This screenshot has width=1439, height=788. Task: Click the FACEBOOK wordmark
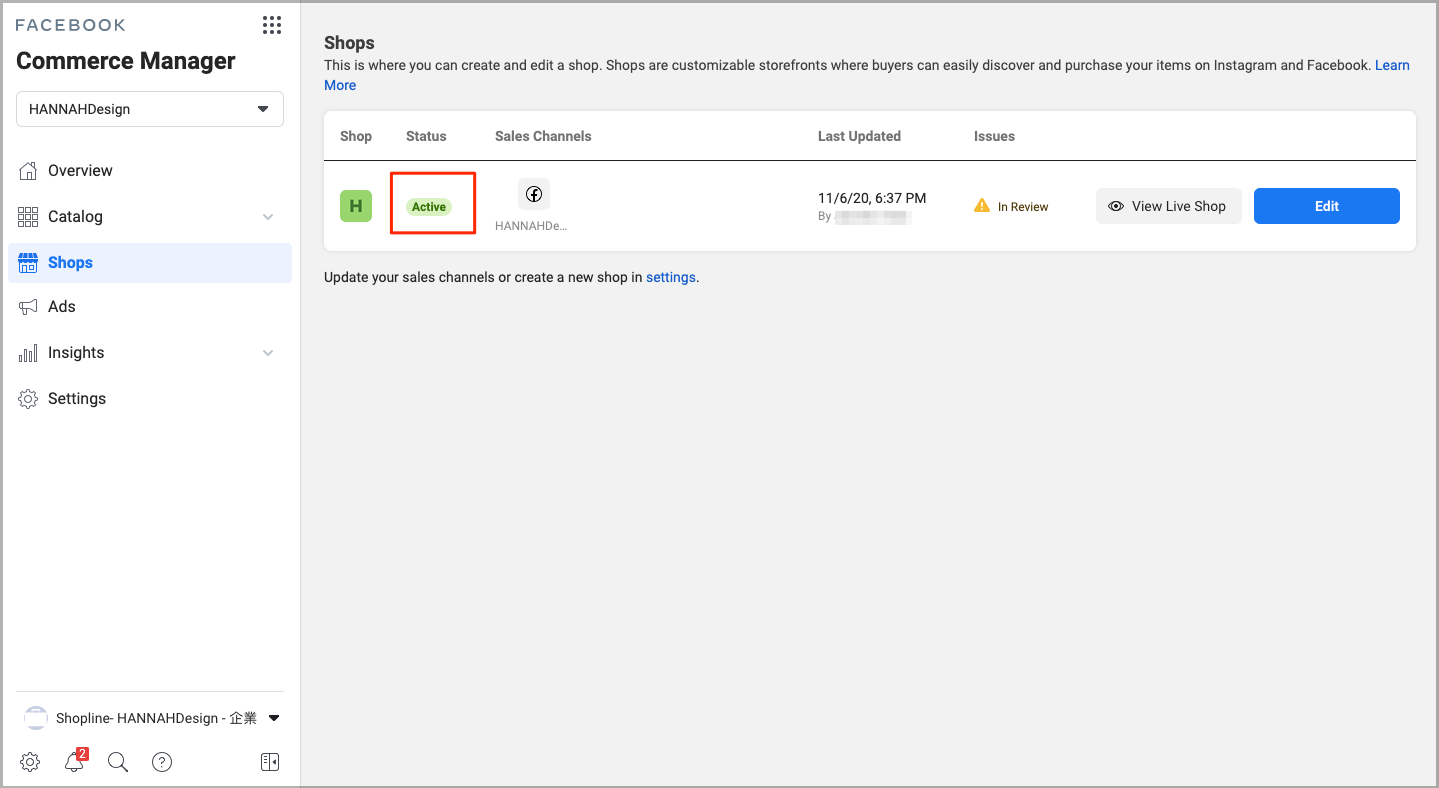click(x=71, y=25)
